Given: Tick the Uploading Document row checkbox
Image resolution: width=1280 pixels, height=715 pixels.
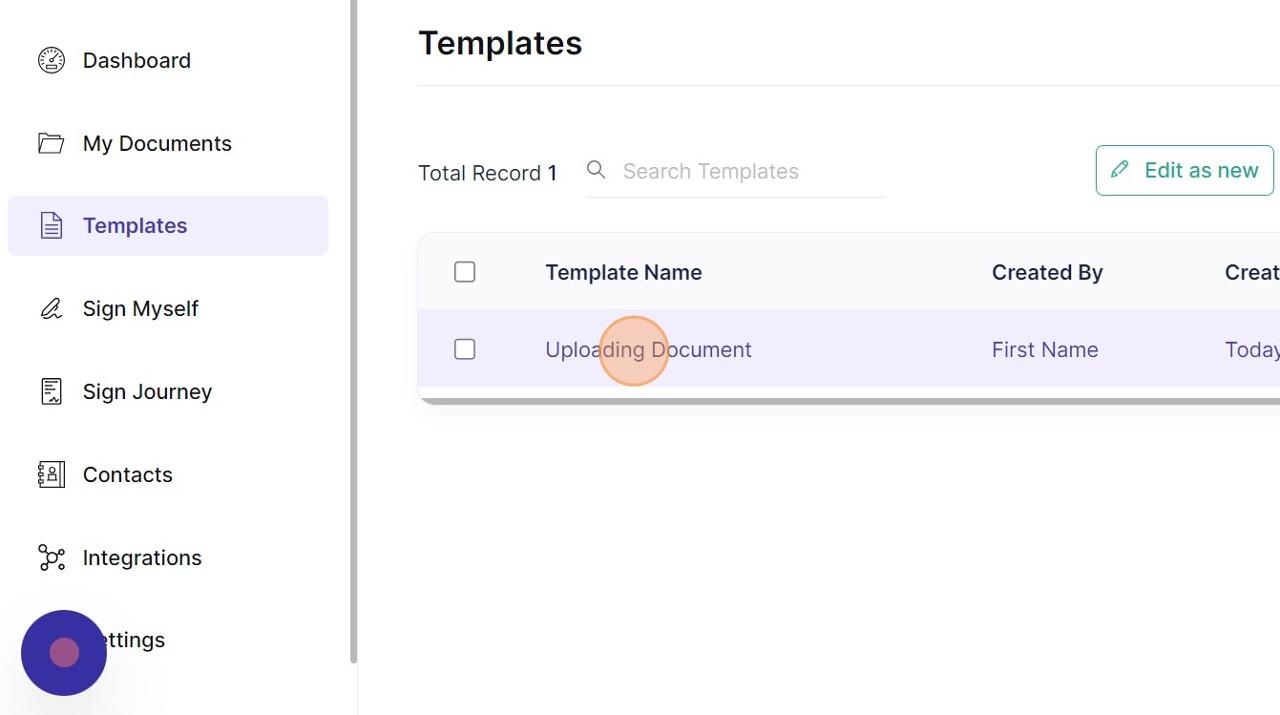Looking at the screenshot, I should (464, 349).
